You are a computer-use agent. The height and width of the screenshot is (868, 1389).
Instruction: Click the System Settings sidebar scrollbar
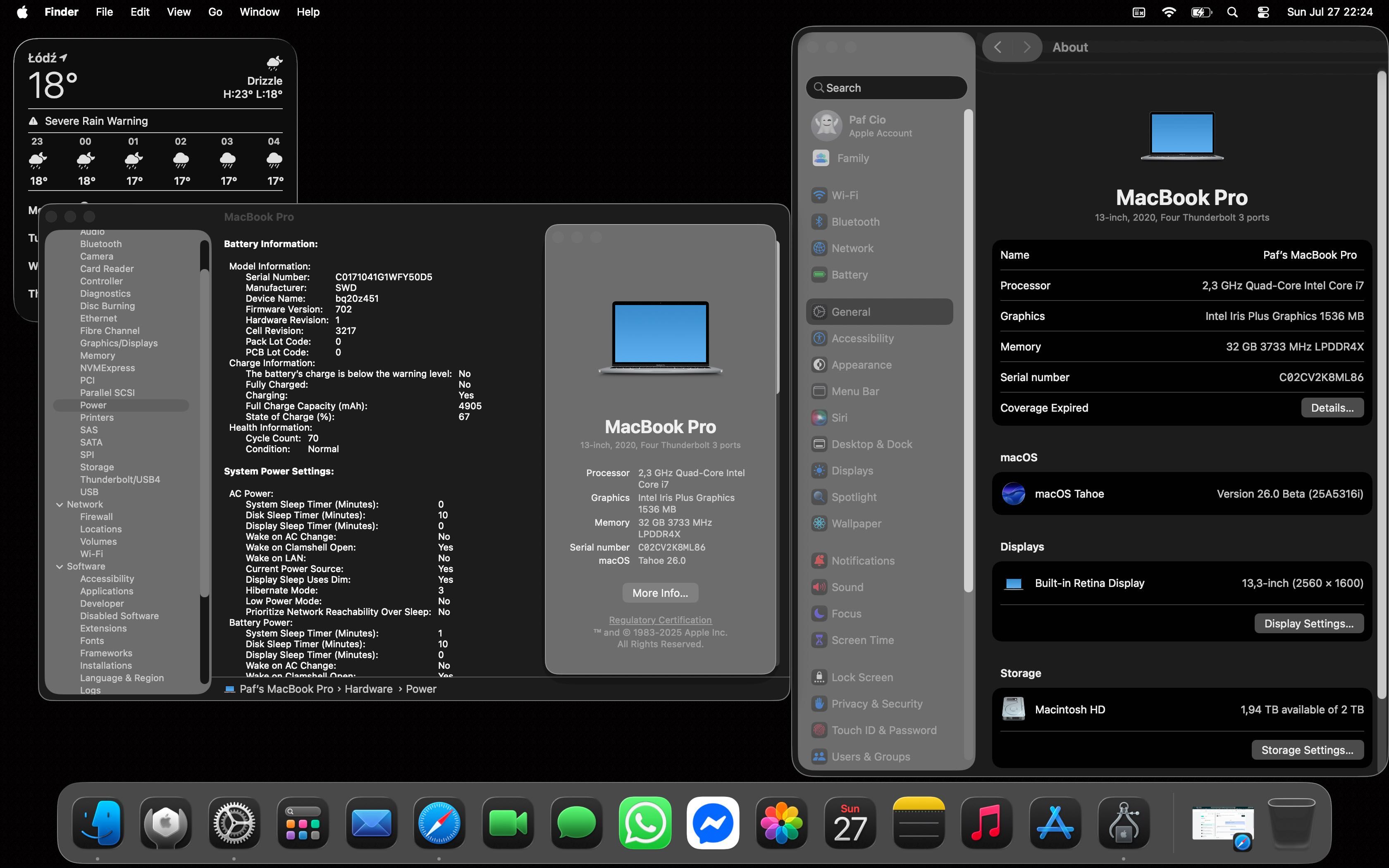[968, 351]
